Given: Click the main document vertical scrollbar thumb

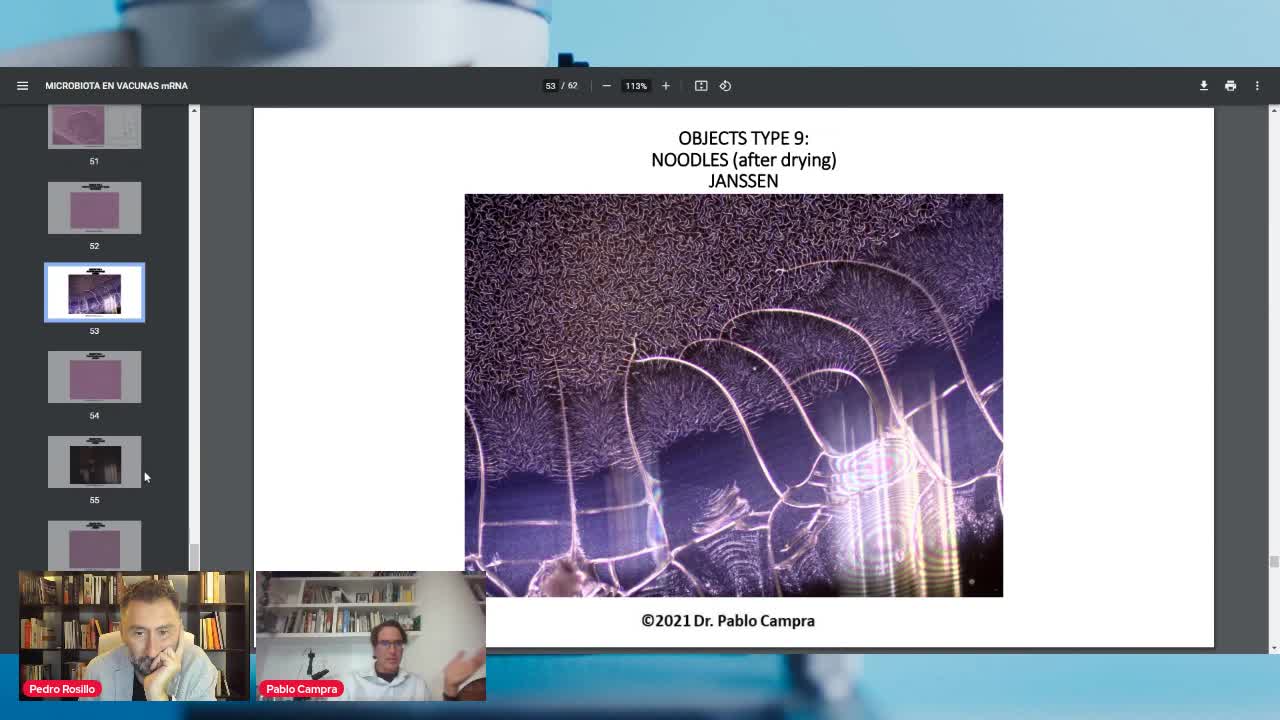Looking at the screenshot, I should coord(1273,562).
